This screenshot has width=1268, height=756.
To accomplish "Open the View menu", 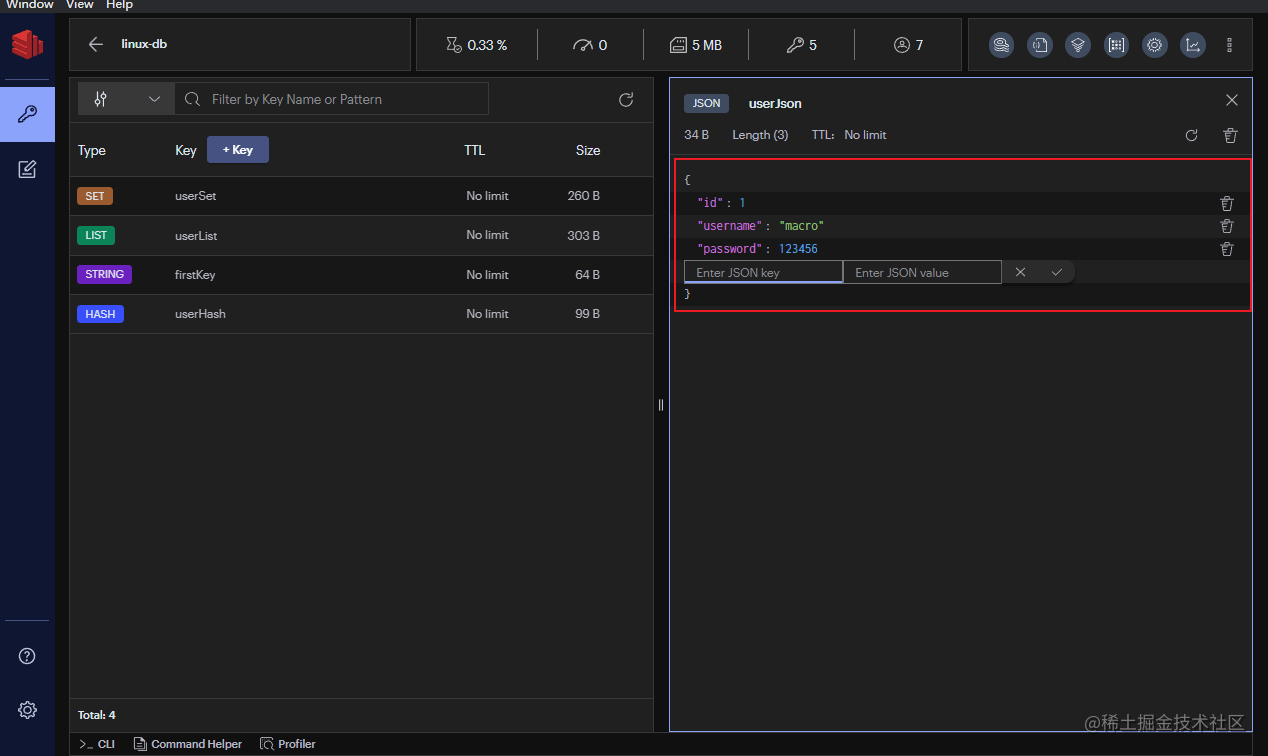I will tap(80, 5).
